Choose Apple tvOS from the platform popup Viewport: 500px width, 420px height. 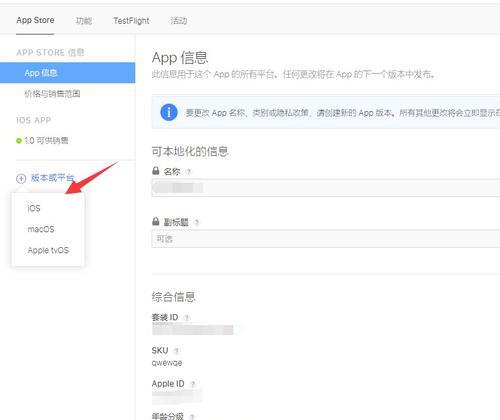click(48, 250)
